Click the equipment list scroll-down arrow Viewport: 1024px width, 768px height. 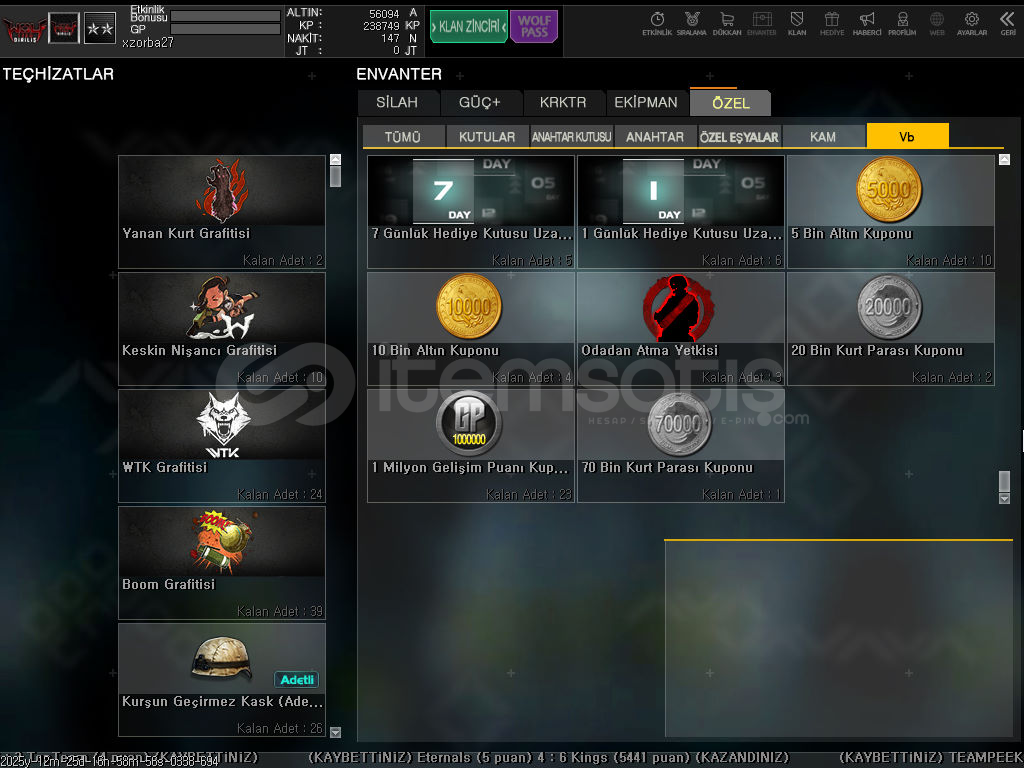[336, 732]
